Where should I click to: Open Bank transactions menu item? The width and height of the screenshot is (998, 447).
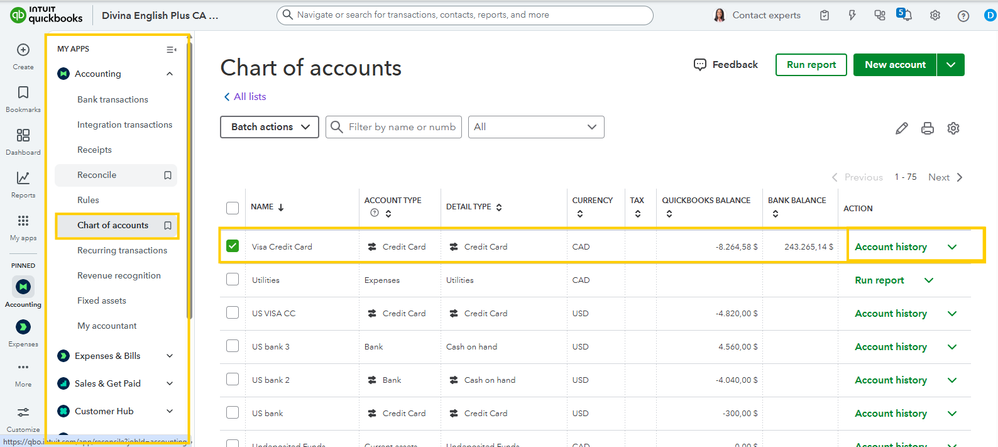tap(113, 99)
